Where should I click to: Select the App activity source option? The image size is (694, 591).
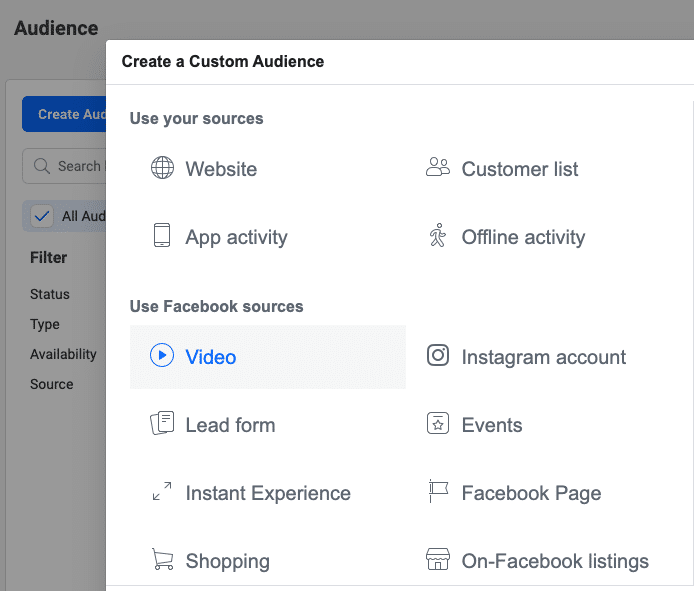click(268, 237)
